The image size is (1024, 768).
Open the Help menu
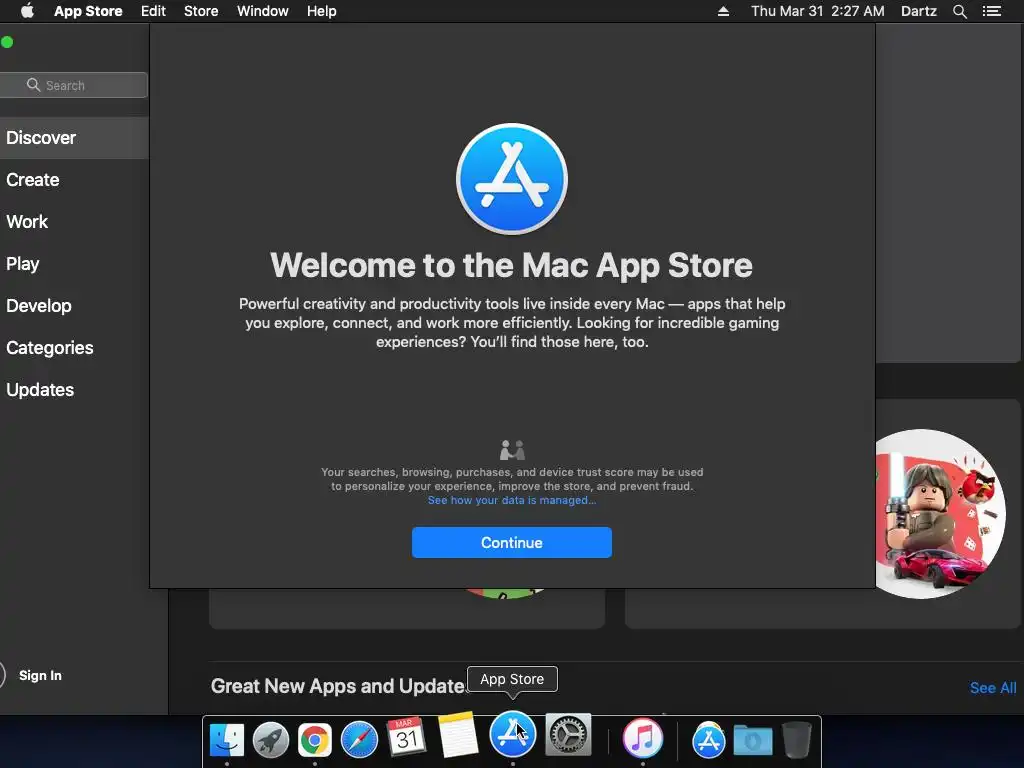click(322, 11)
